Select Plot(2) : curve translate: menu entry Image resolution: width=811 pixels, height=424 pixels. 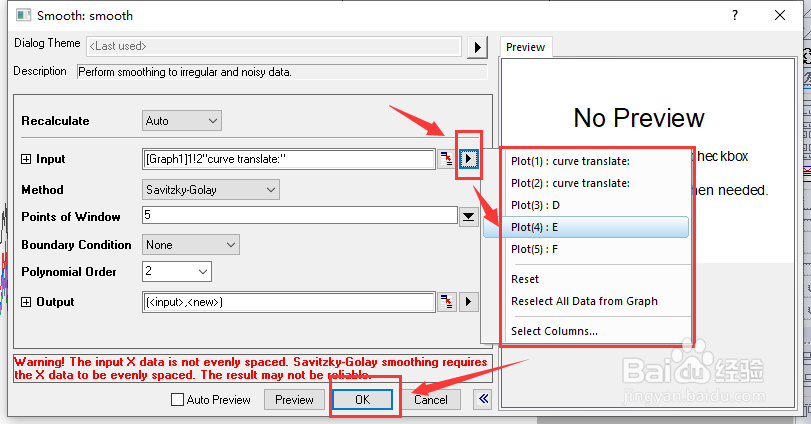click(x=587, y=183)
